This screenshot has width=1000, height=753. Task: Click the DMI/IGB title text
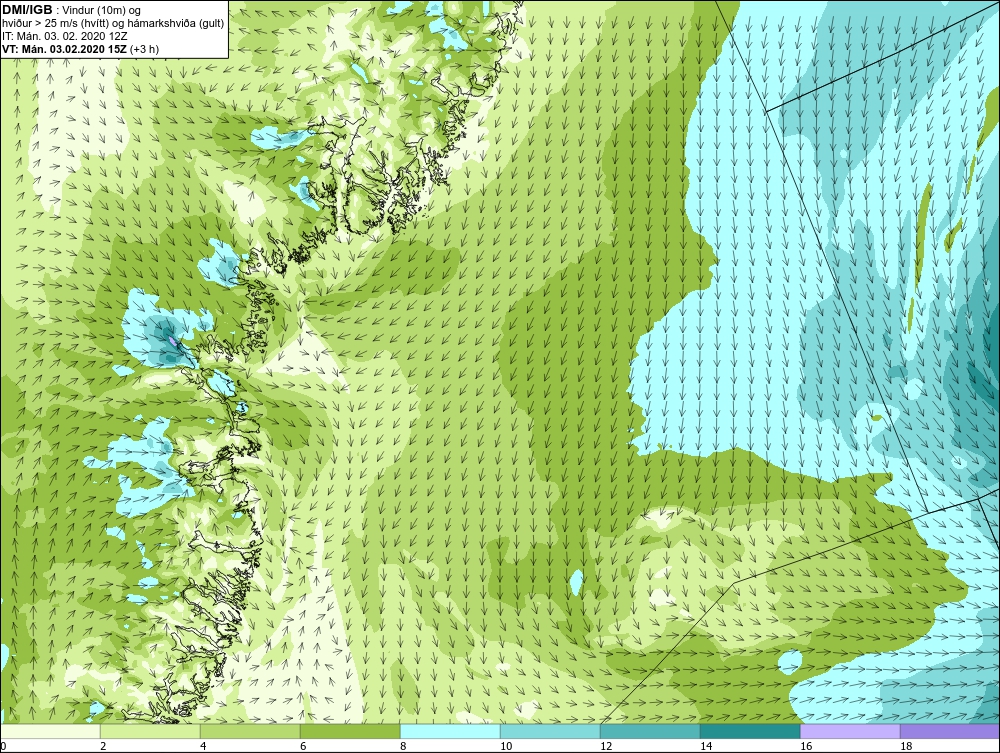click(27, 10)
